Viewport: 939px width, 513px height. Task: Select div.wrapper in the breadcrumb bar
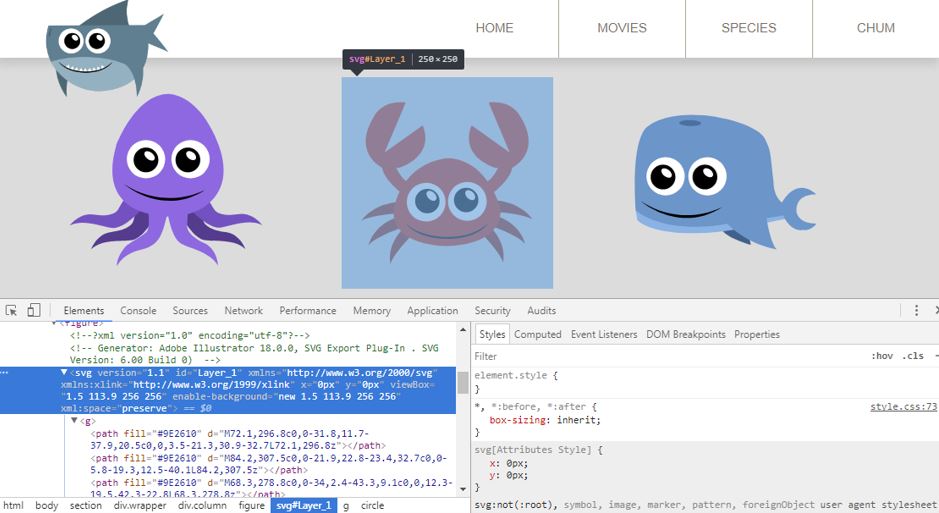139,506
